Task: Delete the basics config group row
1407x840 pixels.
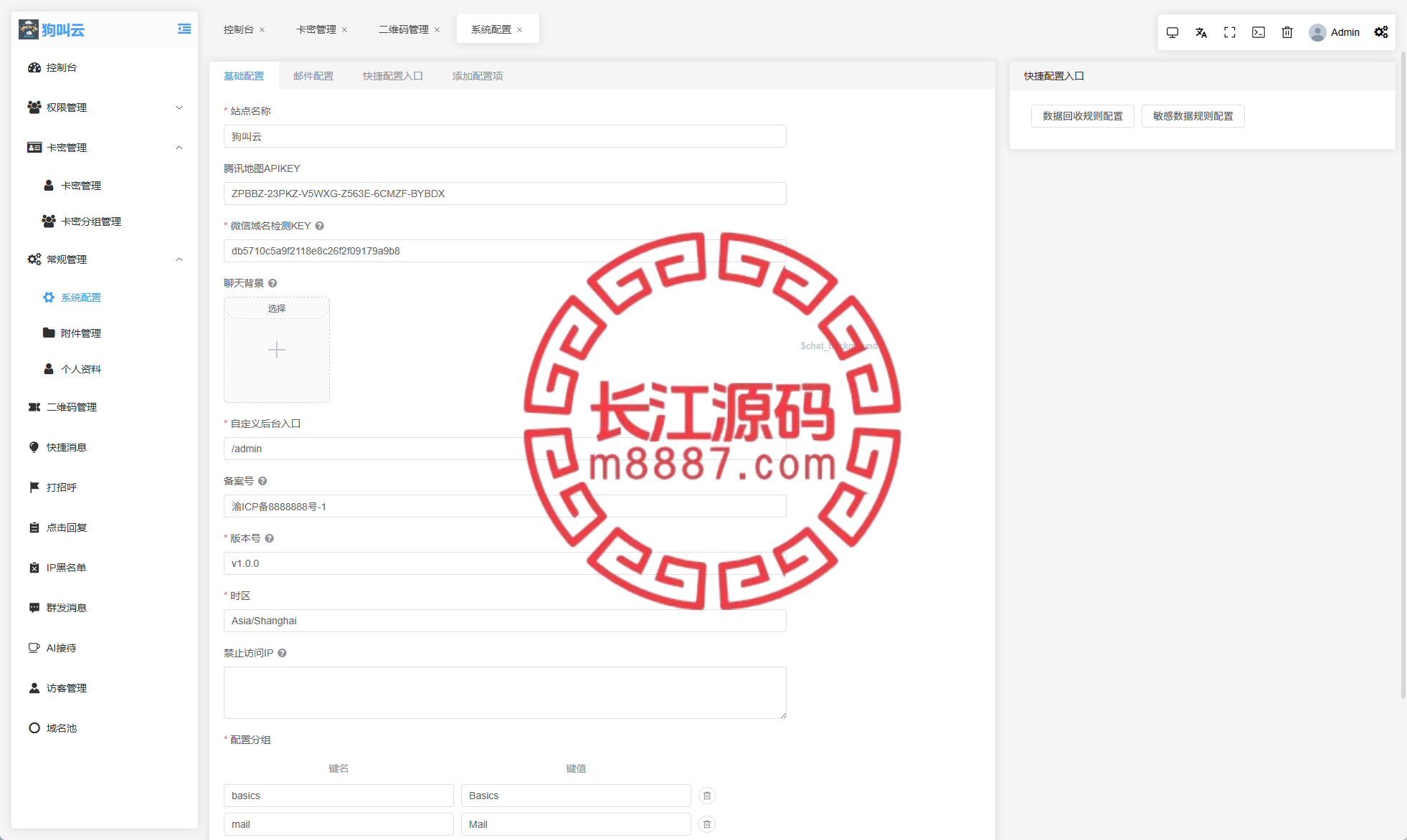Action: 707,796
